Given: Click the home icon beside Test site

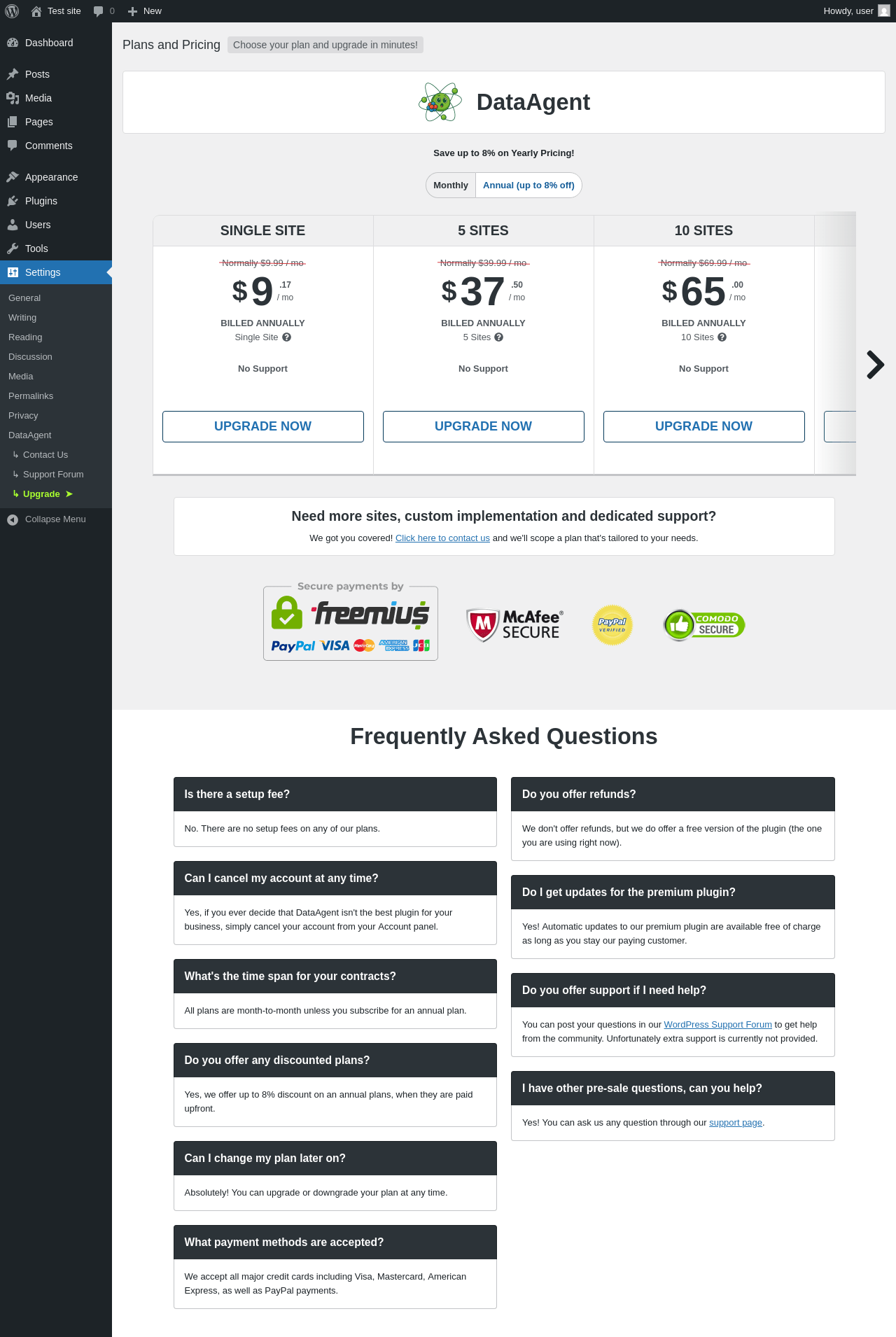Looking at the screenshot, I should [x=36, y=11].
